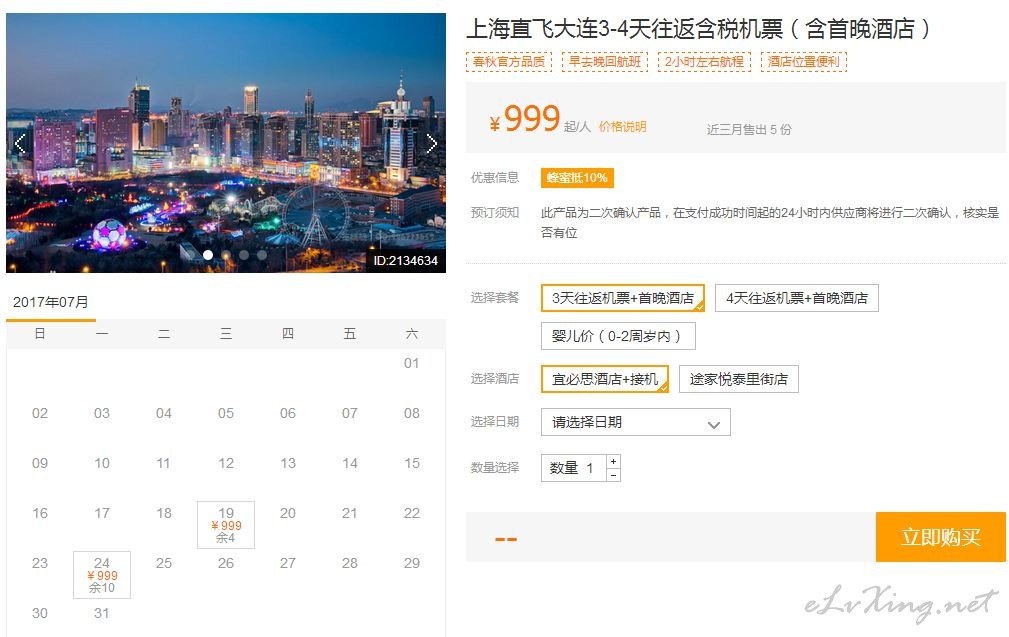
Task: Pick July 19 priced ¥999
Action: point(226,524)
